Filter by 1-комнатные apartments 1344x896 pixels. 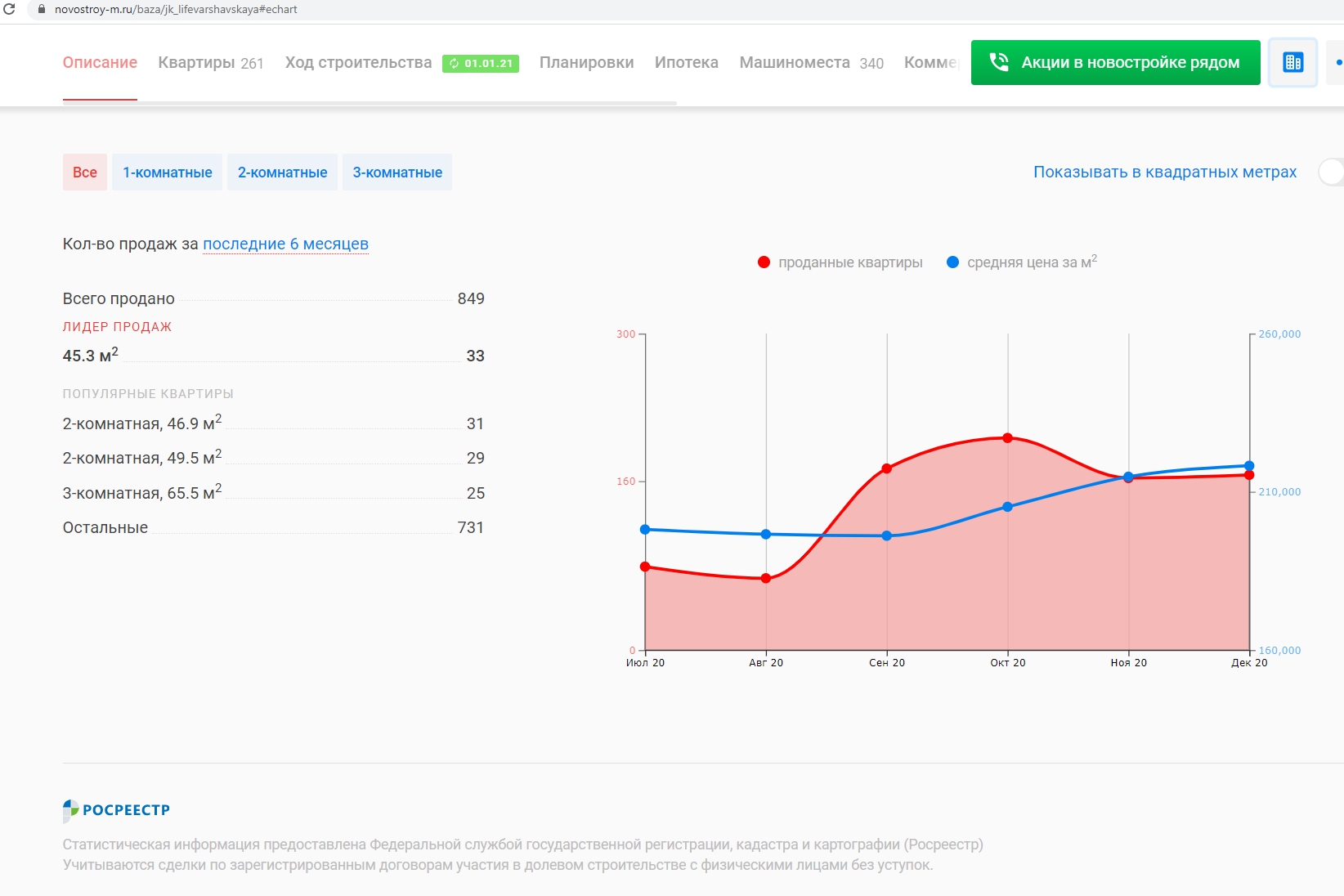(x=167, y=172)
